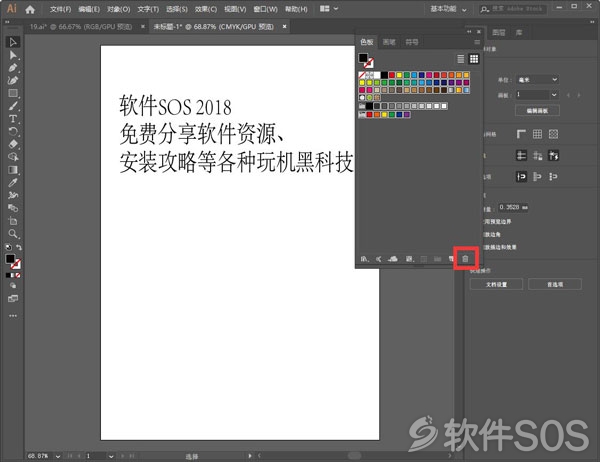Click Default Fill and Stroke icon

pos(8,247)
